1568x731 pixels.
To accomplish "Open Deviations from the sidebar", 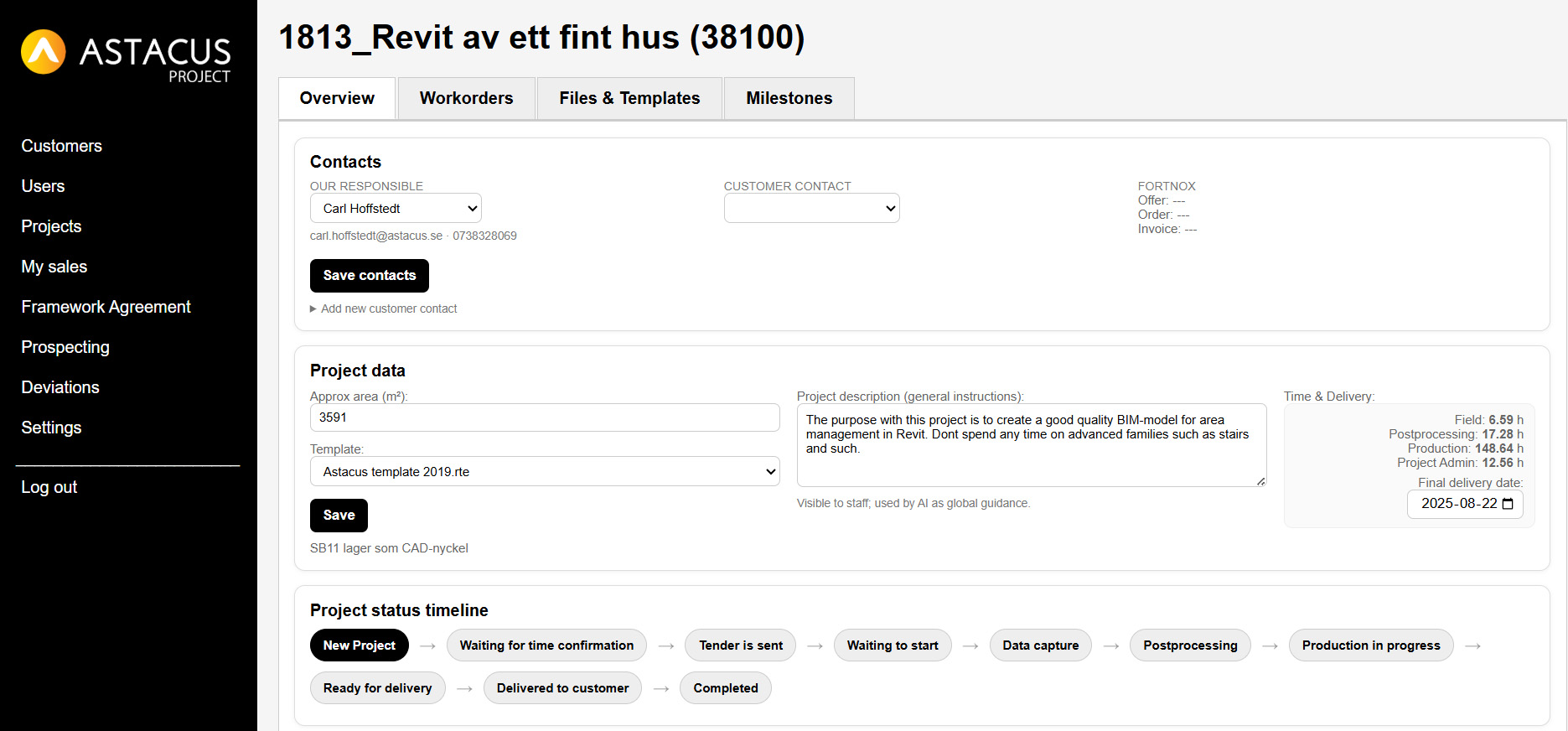I will click(x=60, y=387).
